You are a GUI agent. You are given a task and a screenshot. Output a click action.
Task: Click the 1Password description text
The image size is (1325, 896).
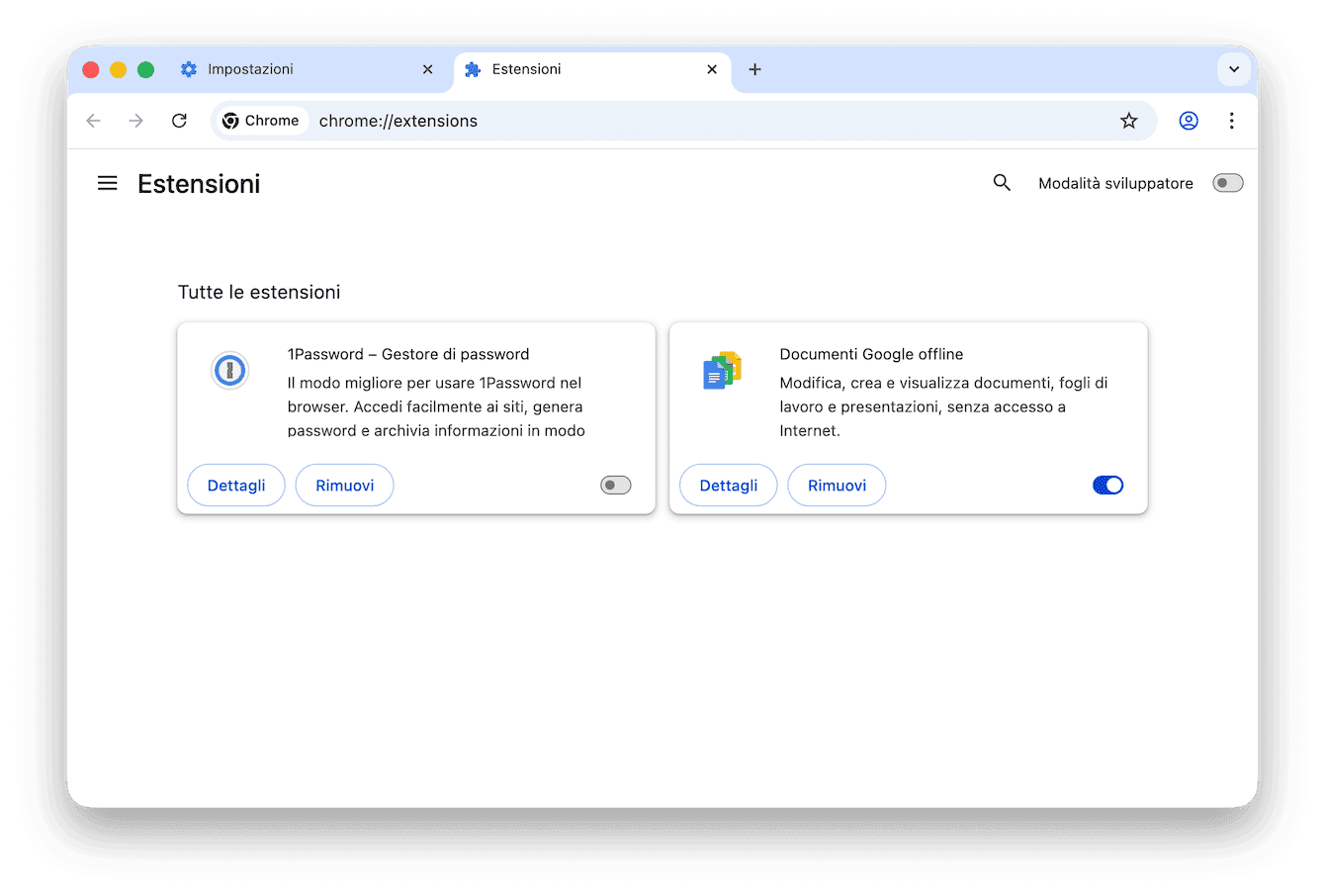click(436, 406)
